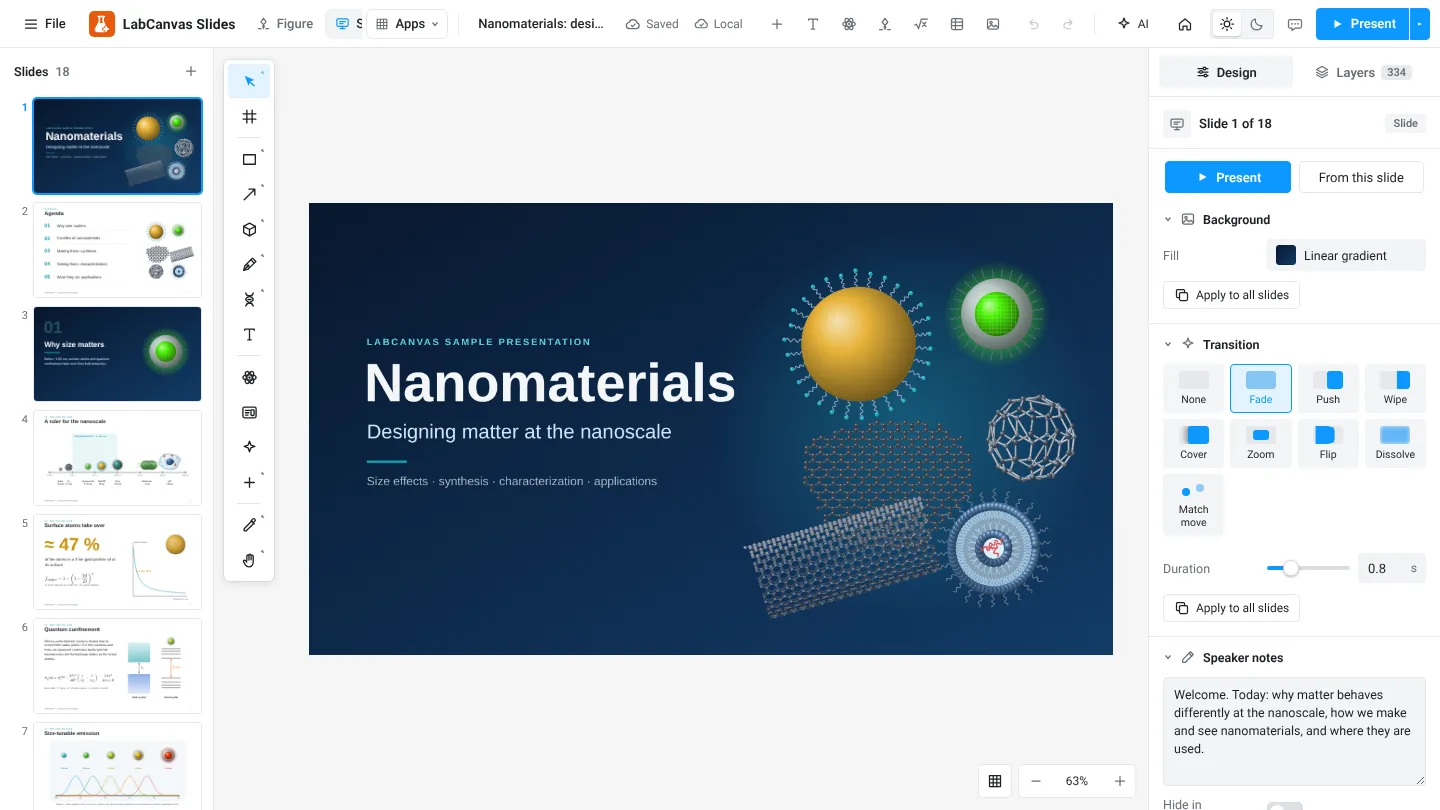
Task: Click the plus icon in top toolbar
Action: point(777,24)
